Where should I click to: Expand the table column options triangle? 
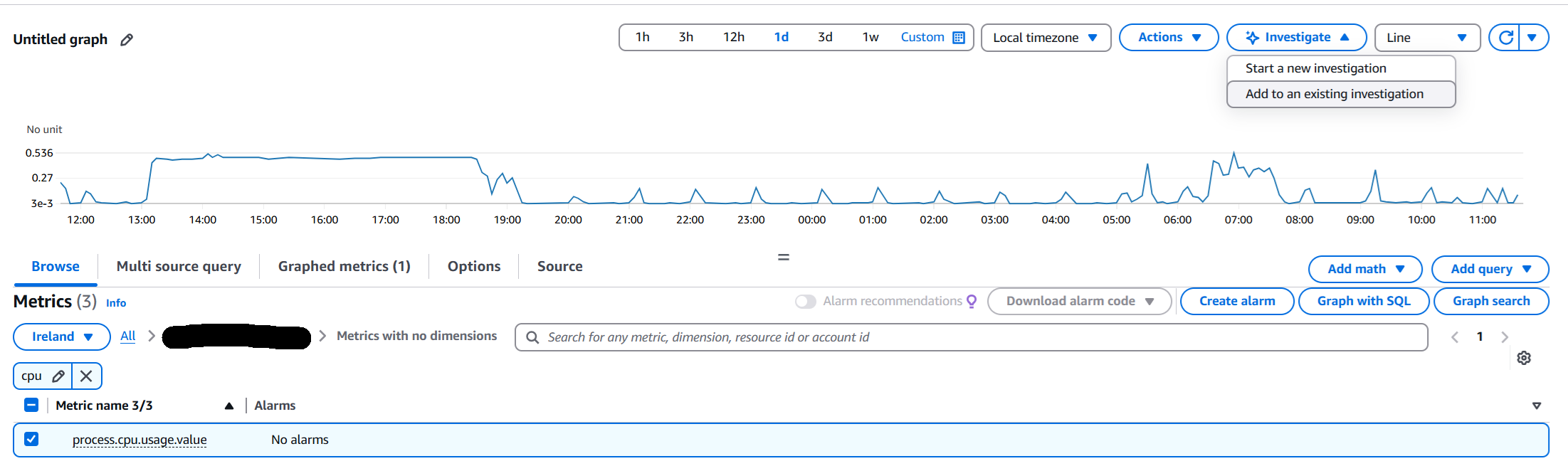[1536, 406]
